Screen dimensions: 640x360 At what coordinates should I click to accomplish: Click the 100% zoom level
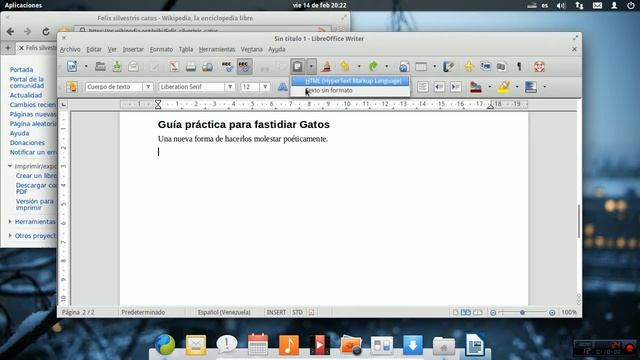[569, 312]
